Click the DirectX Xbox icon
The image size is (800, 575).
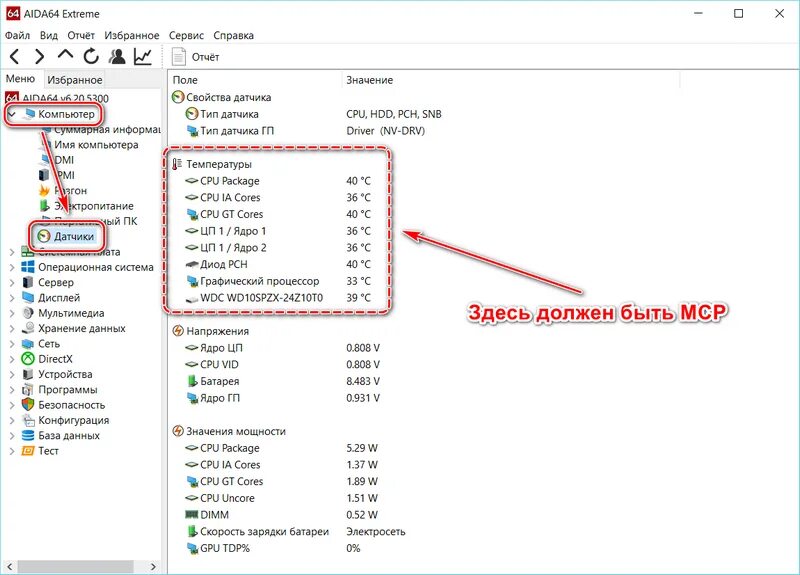(x=28, y=359)
